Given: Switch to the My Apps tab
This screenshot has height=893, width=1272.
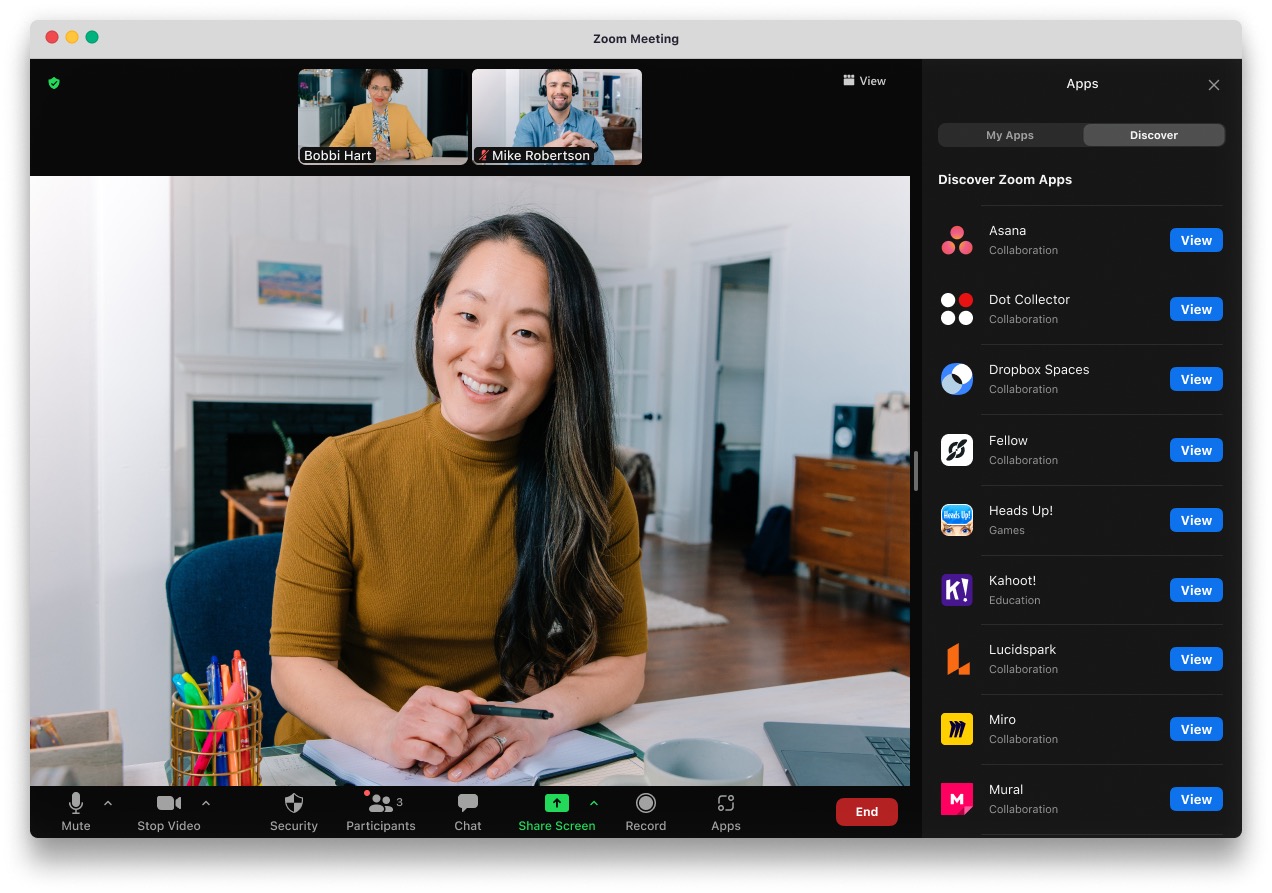Looking at the screenshot, I should [1010, 135].
